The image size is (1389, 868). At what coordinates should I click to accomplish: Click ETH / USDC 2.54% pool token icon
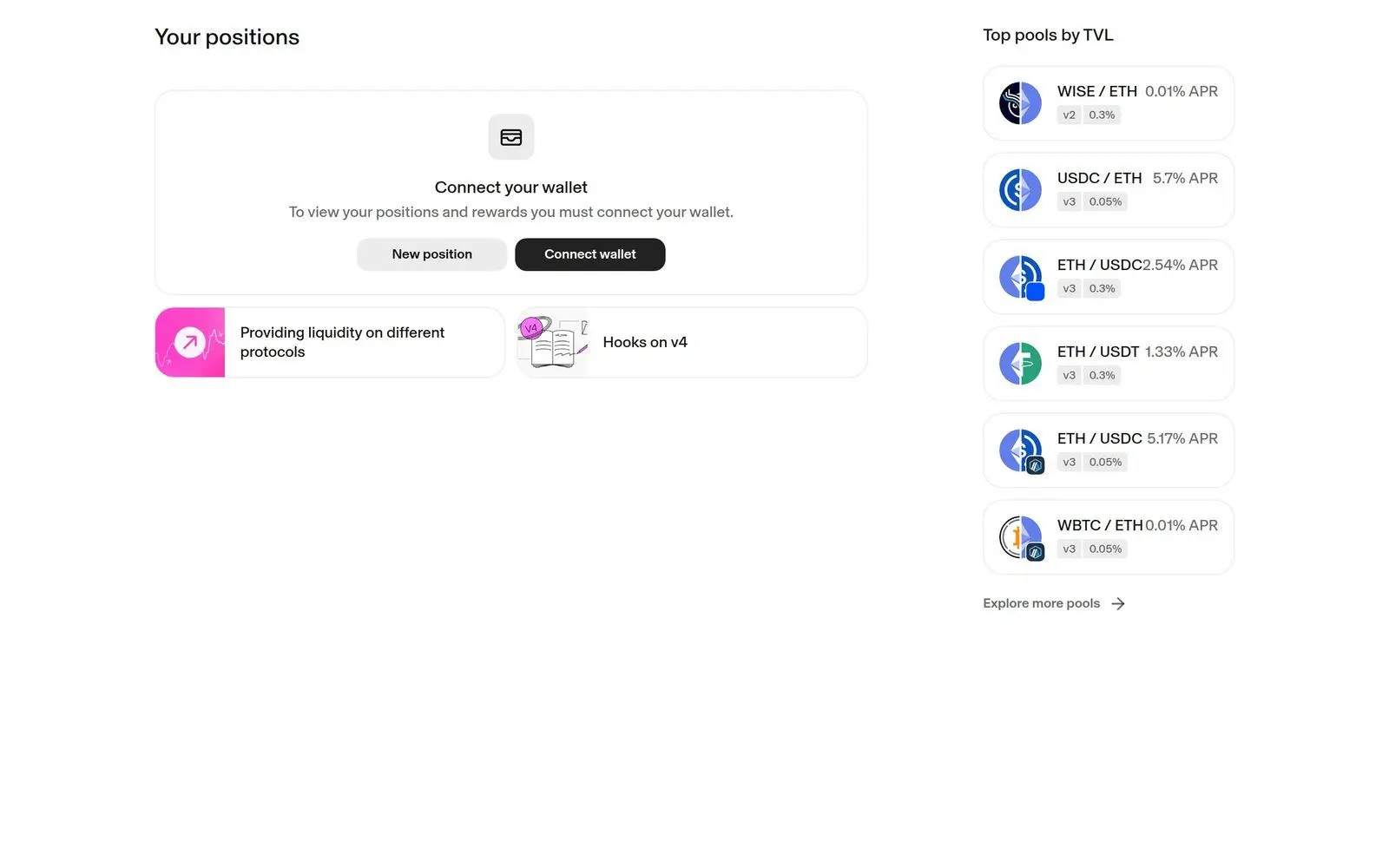tap(1022, 278)
